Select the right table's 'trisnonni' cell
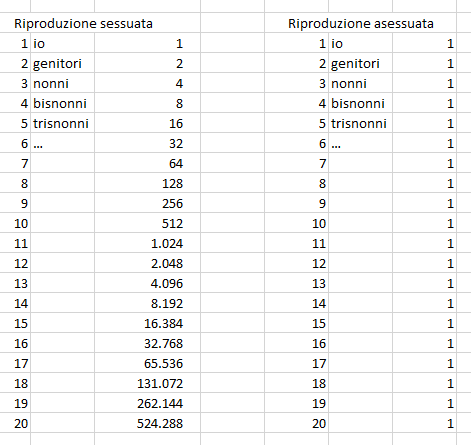 pyautogui.click(x=360, y=123)
